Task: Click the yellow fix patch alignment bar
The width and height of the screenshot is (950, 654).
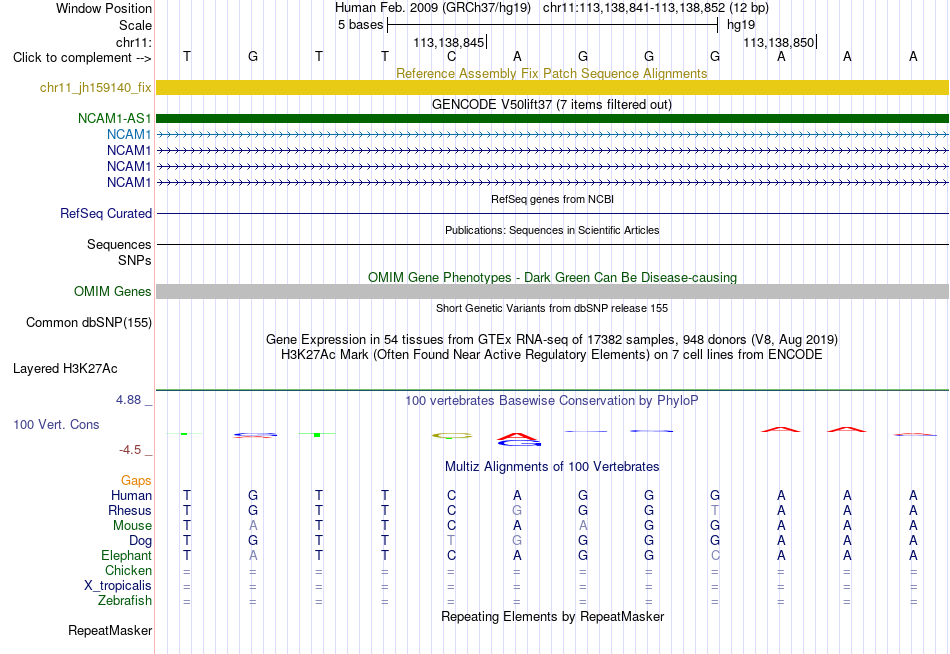Action: pos(552,87)
